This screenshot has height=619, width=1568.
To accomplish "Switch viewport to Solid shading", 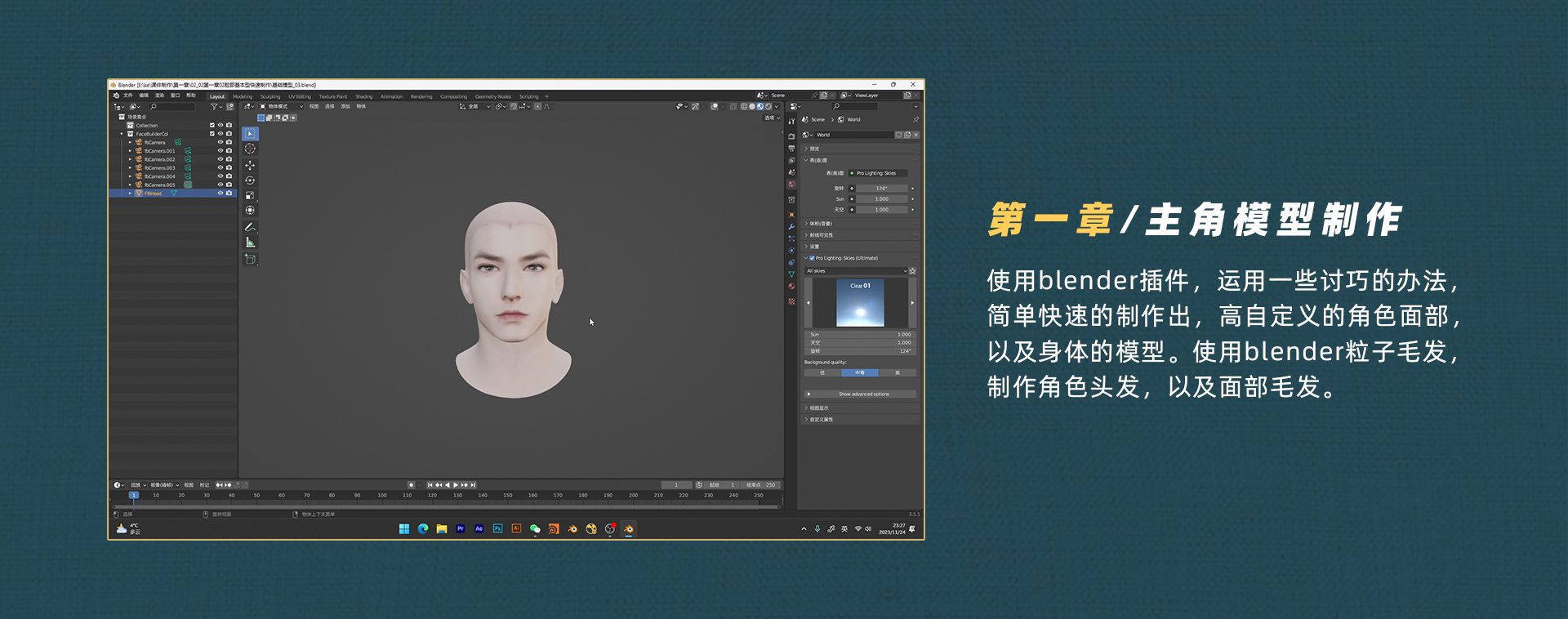I will 752,106.
